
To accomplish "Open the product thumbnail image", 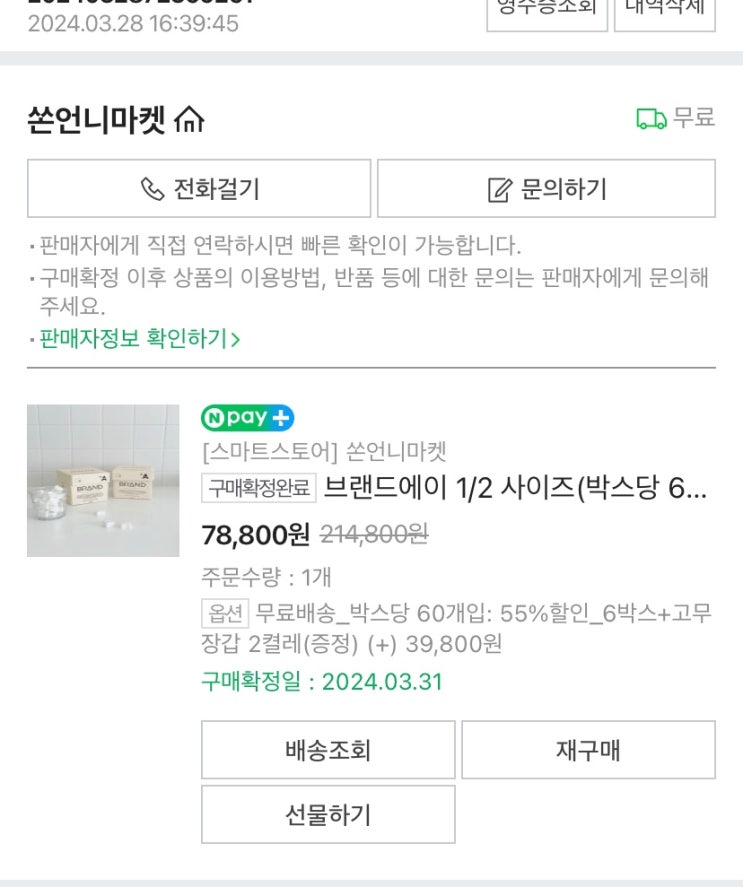I will click(x=103, y=481).
